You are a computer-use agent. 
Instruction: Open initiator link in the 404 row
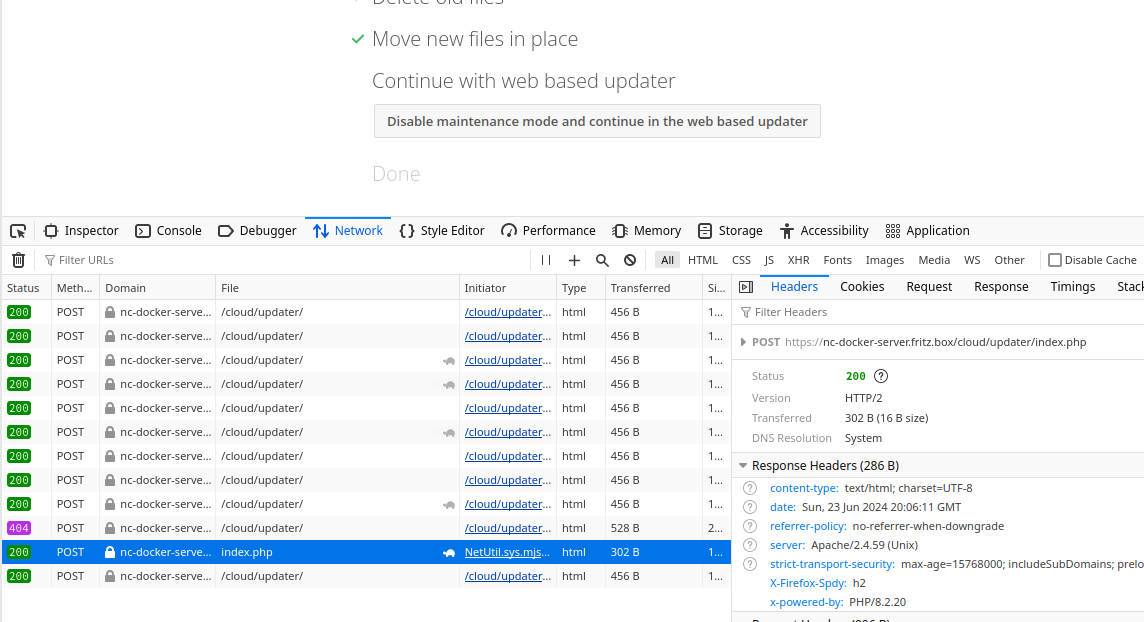[507, 528]
